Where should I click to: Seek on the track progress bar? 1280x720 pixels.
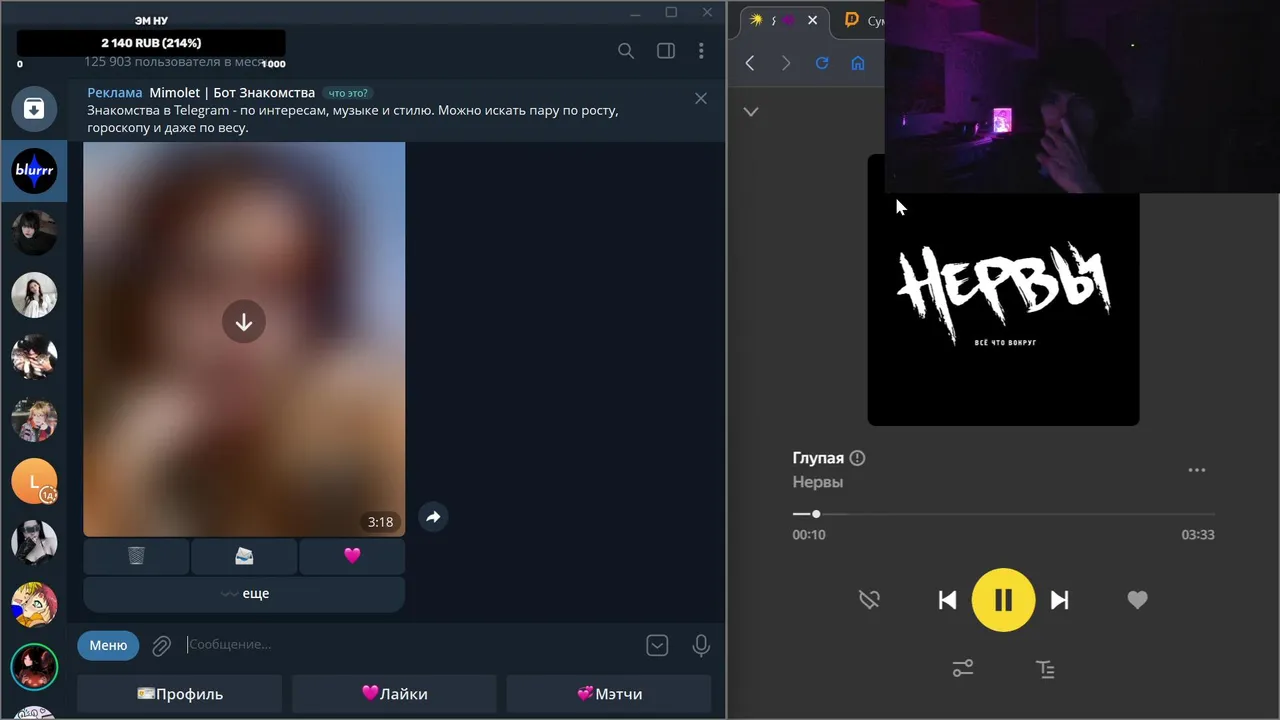pyautogui.click(x=1003, y=514)
